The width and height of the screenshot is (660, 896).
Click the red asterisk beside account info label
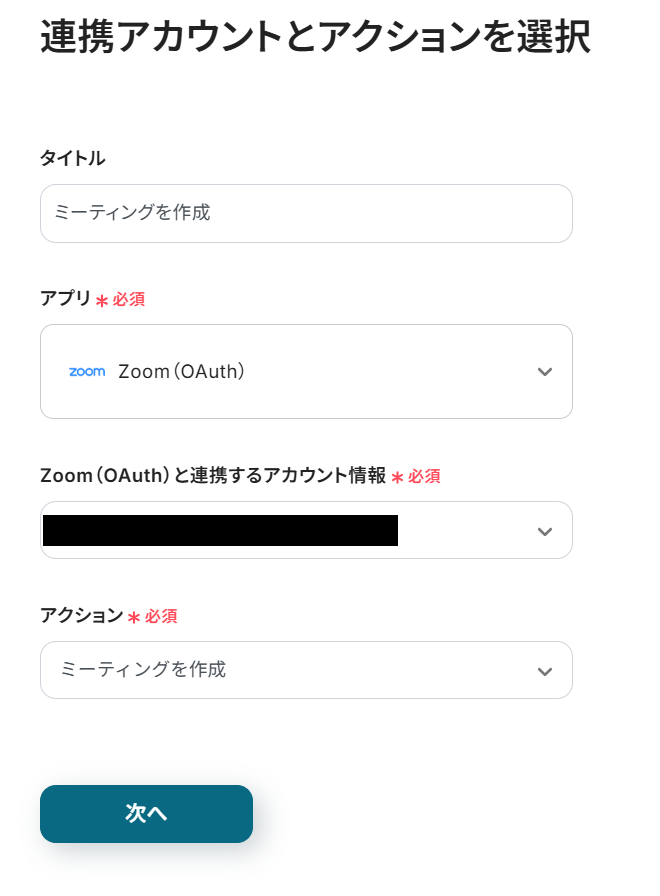[397, 478]
